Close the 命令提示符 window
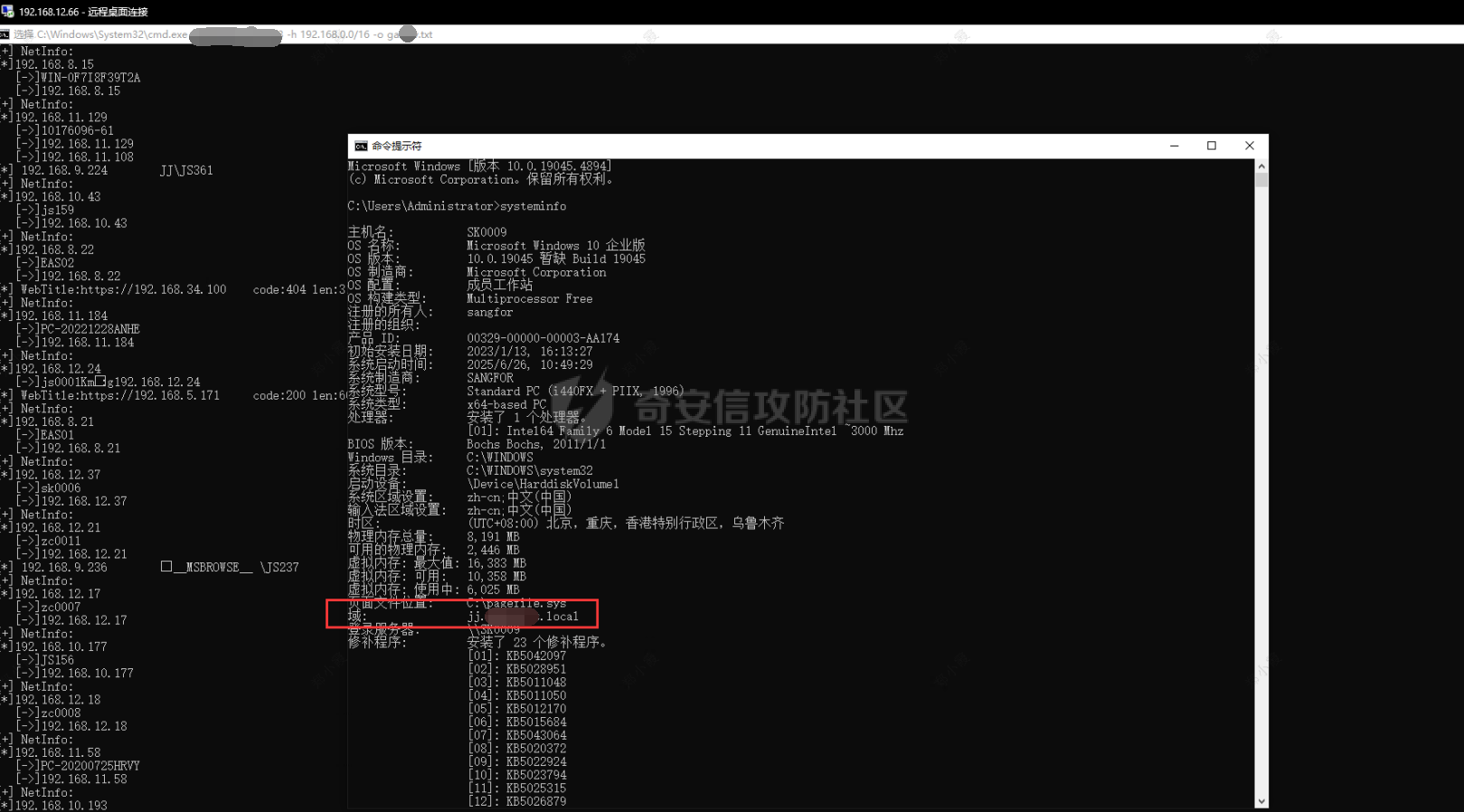This screenshot has width=1464, height=812. click(x=1250, y=146)
